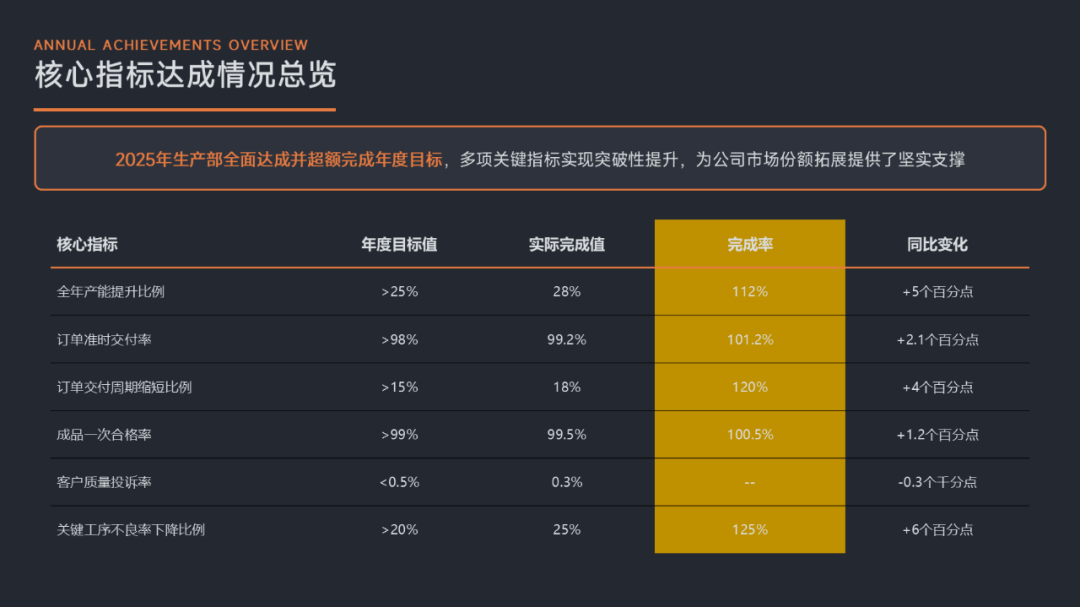Click the 112% completion rate cell
1080x607 pixels.
[749, 292]
